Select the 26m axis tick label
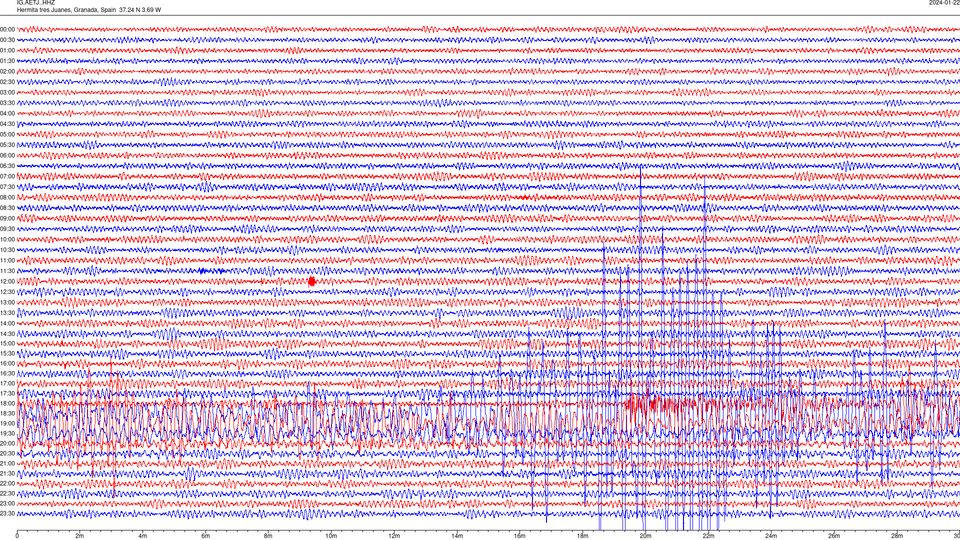 [x=834, y=536]
